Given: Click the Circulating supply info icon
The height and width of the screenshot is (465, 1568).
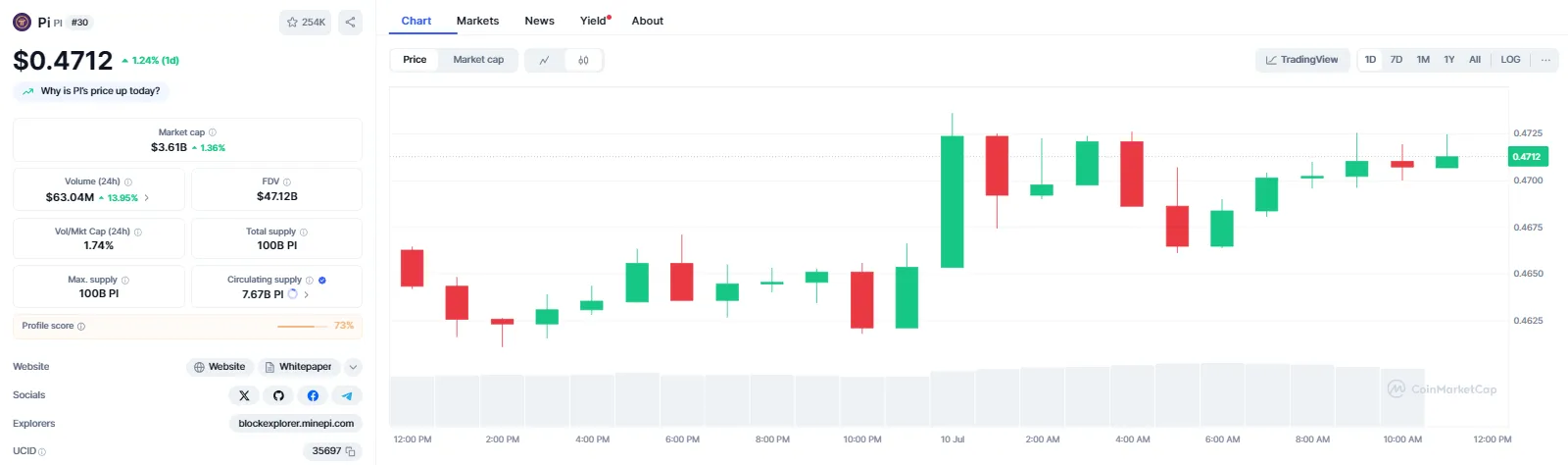Looking at the screenshot, I should 310,280.
